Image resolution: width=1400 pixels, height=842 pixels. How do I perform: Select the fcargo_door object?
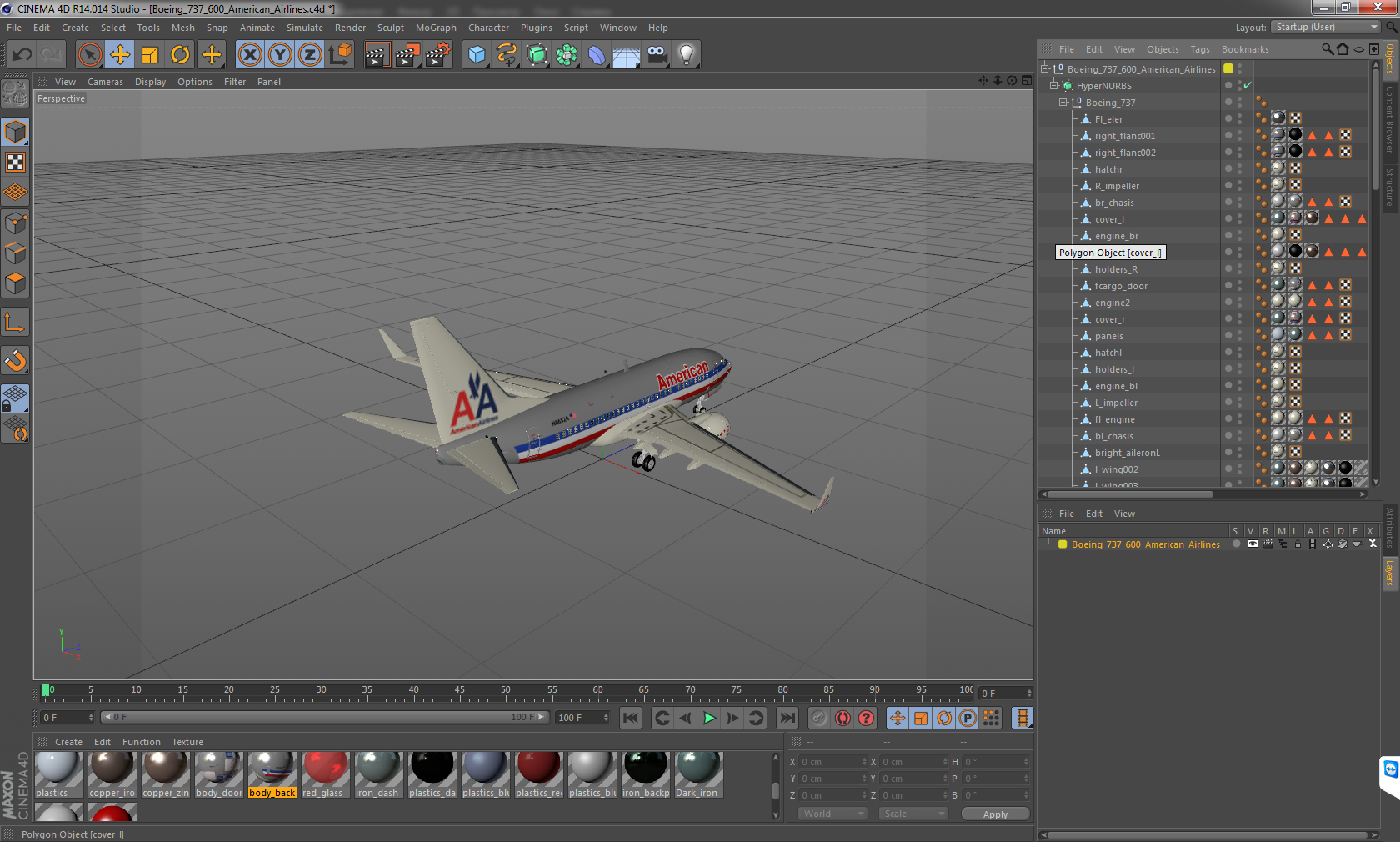tap(1121, 286)
